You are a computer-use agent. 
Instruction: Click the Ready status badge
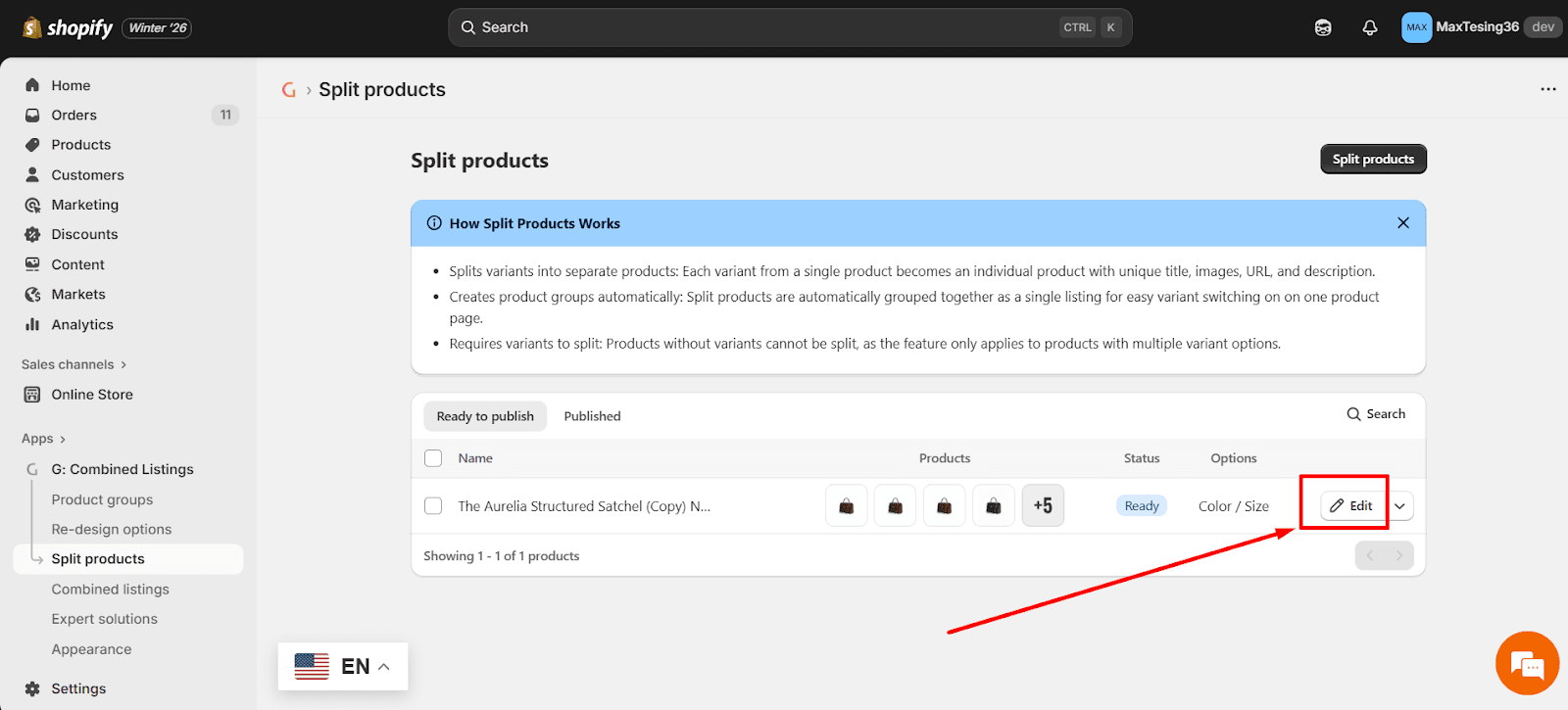pyautogui.click(x=1142, y=506)
